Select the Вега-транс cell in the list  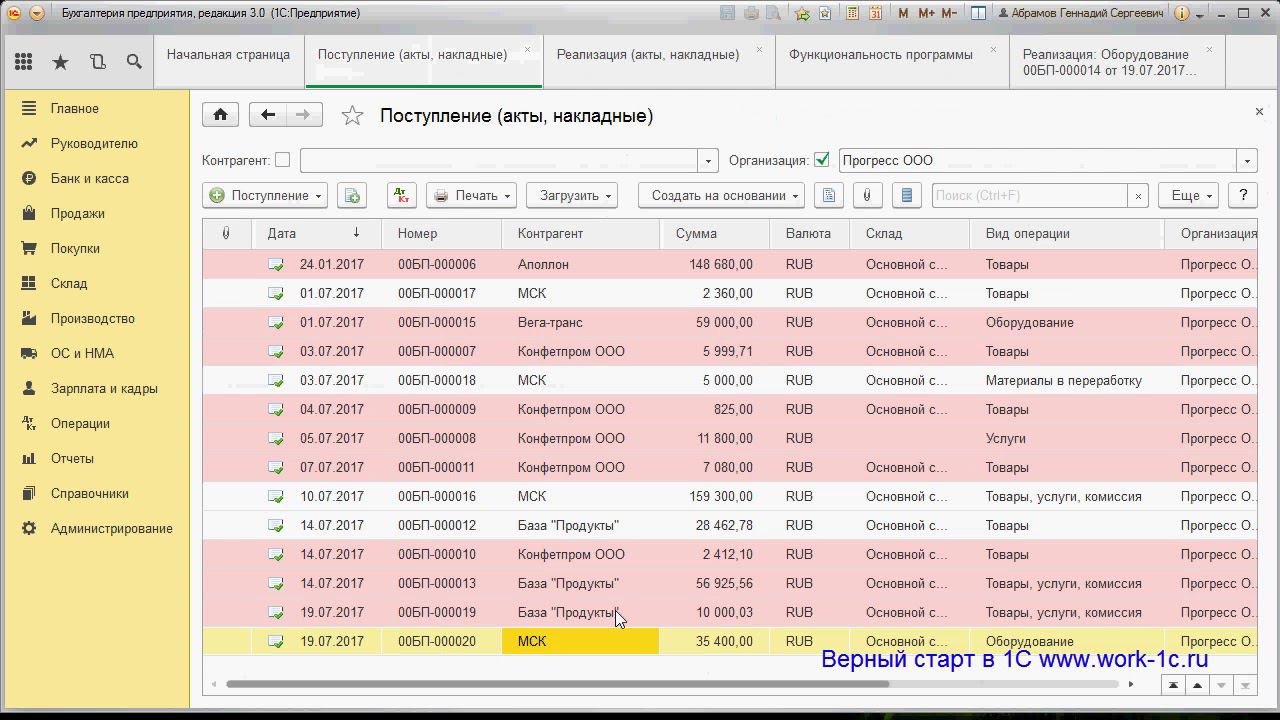click(x=580, y=322)
